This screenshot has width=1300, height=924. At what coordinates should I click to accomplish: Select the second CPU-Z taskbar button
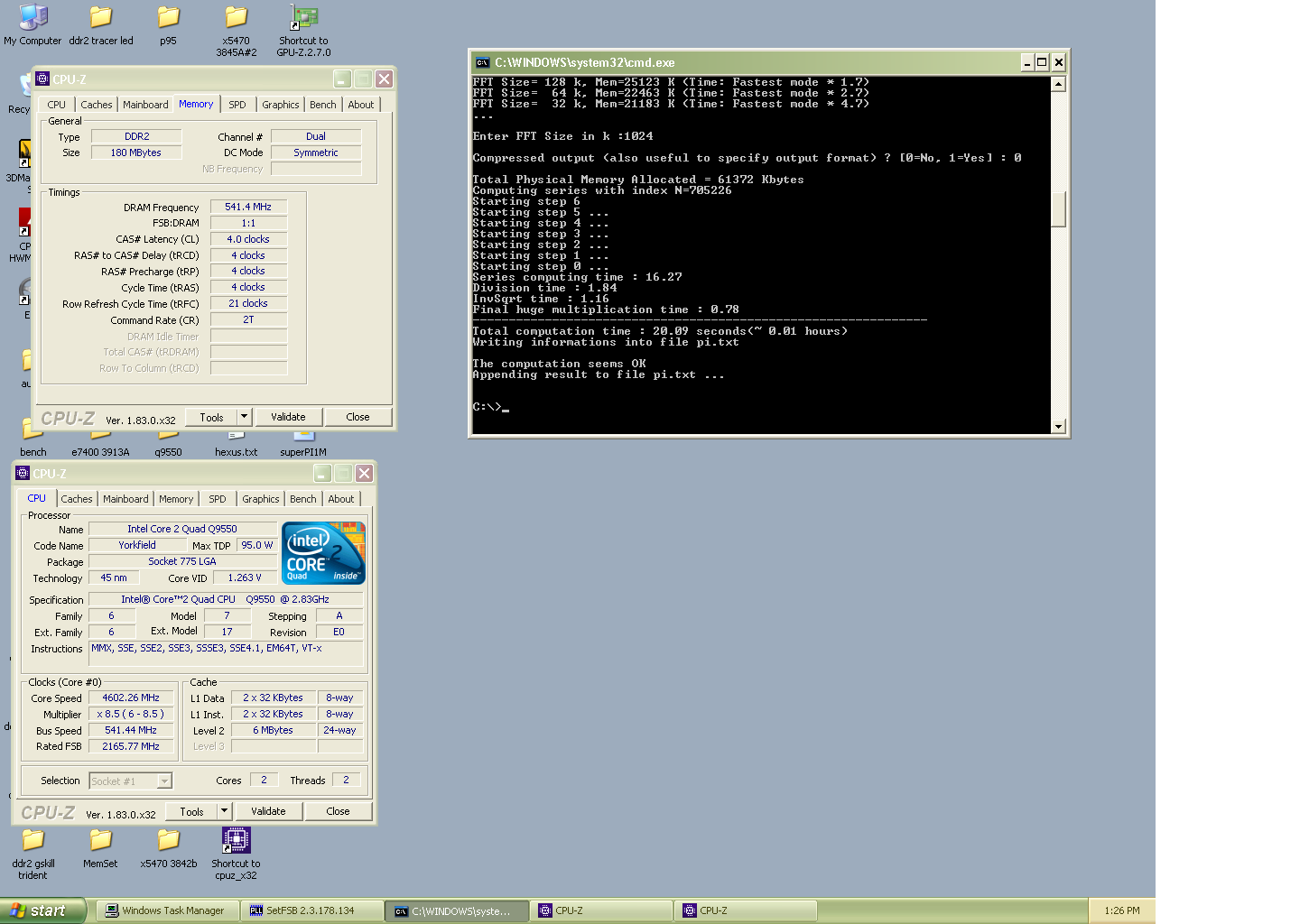[x=747, y=910]
